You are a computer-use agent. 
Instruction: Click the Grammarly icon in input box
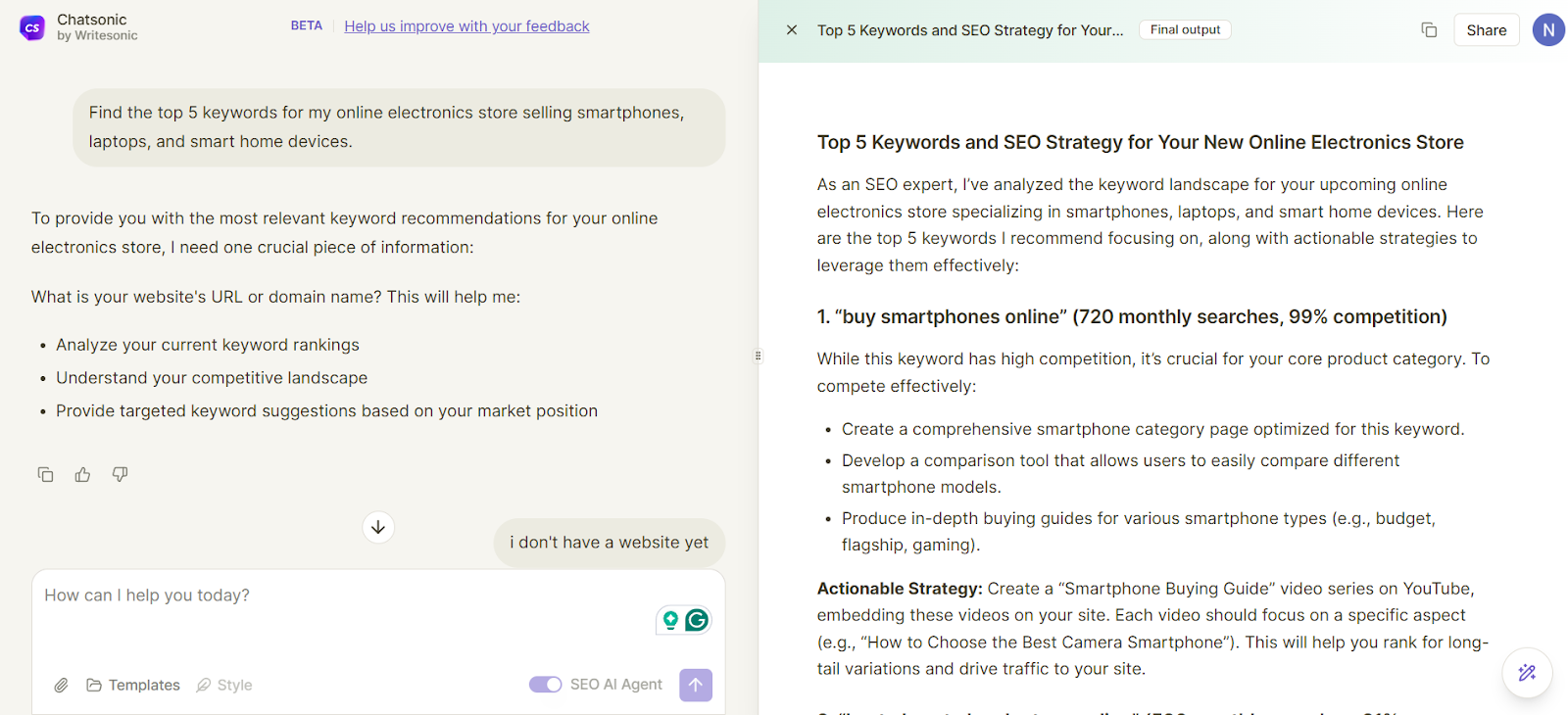point(697,620)
